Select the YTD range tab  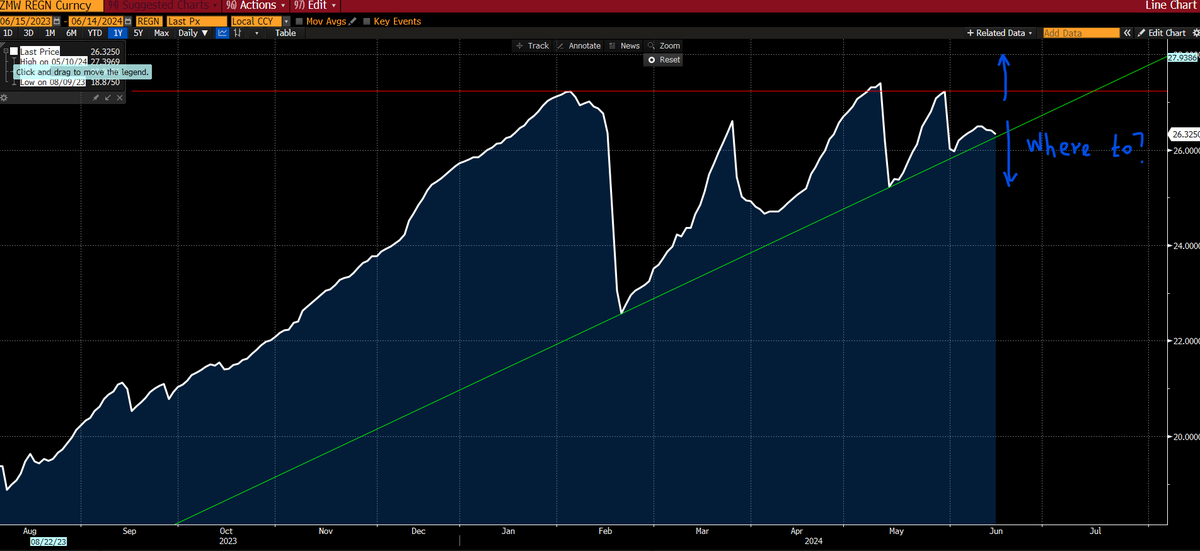pyautogui.click(x=95, y=33)
